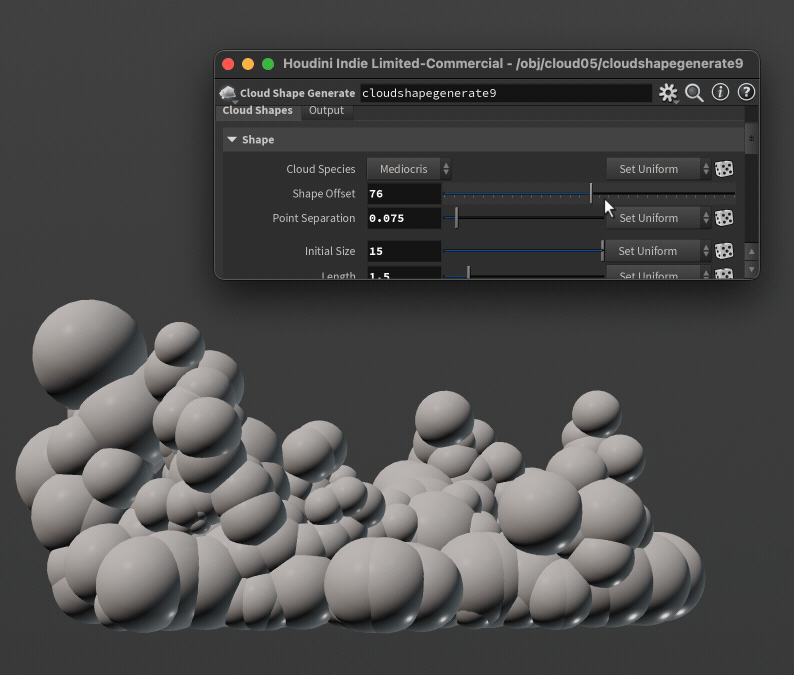The width and height of the screenshot is (794, 675).
Task: Click the Initial Size slider handle
Action: coord(602,251)
